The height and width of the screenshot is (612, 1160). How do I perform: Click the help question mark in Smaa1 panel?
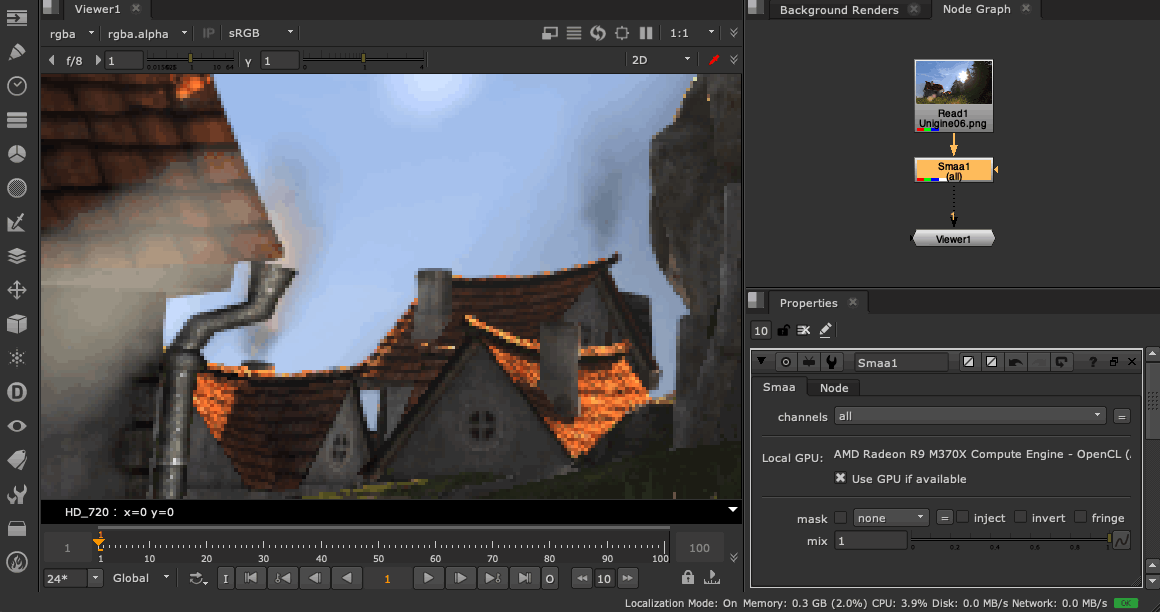click(1093, 362)
